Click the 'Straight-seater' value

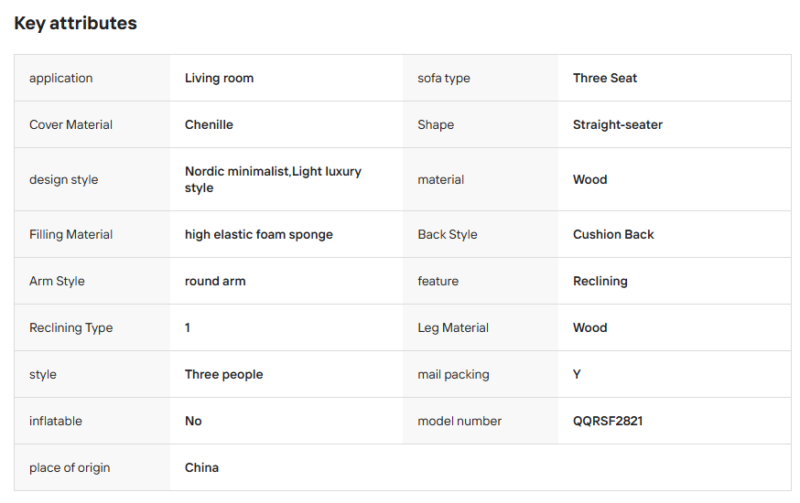(x=617, y=124)
